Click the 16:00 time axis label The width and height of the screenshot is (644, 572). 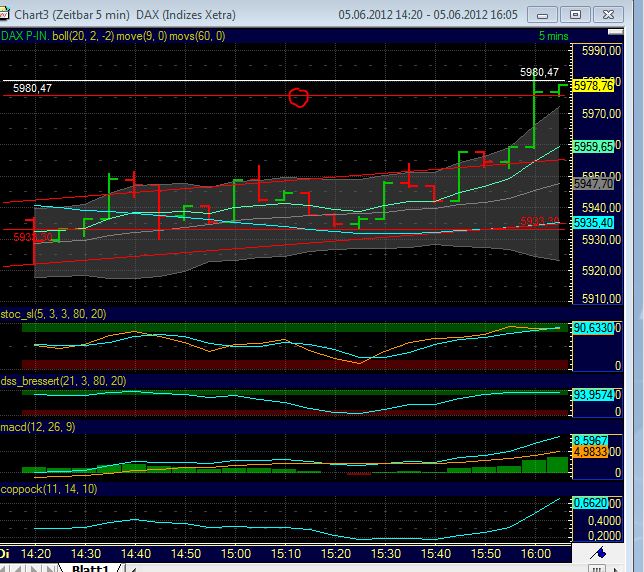coord(536,554)
